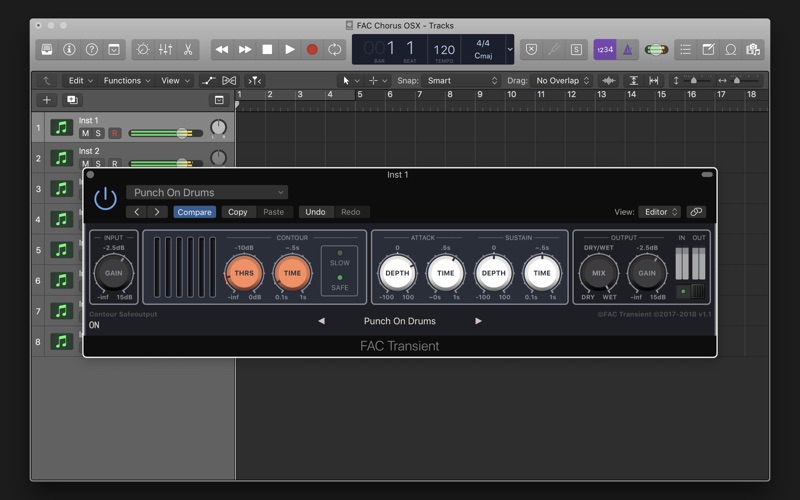
Task: Open the List Editors icon
Action: 685,49
